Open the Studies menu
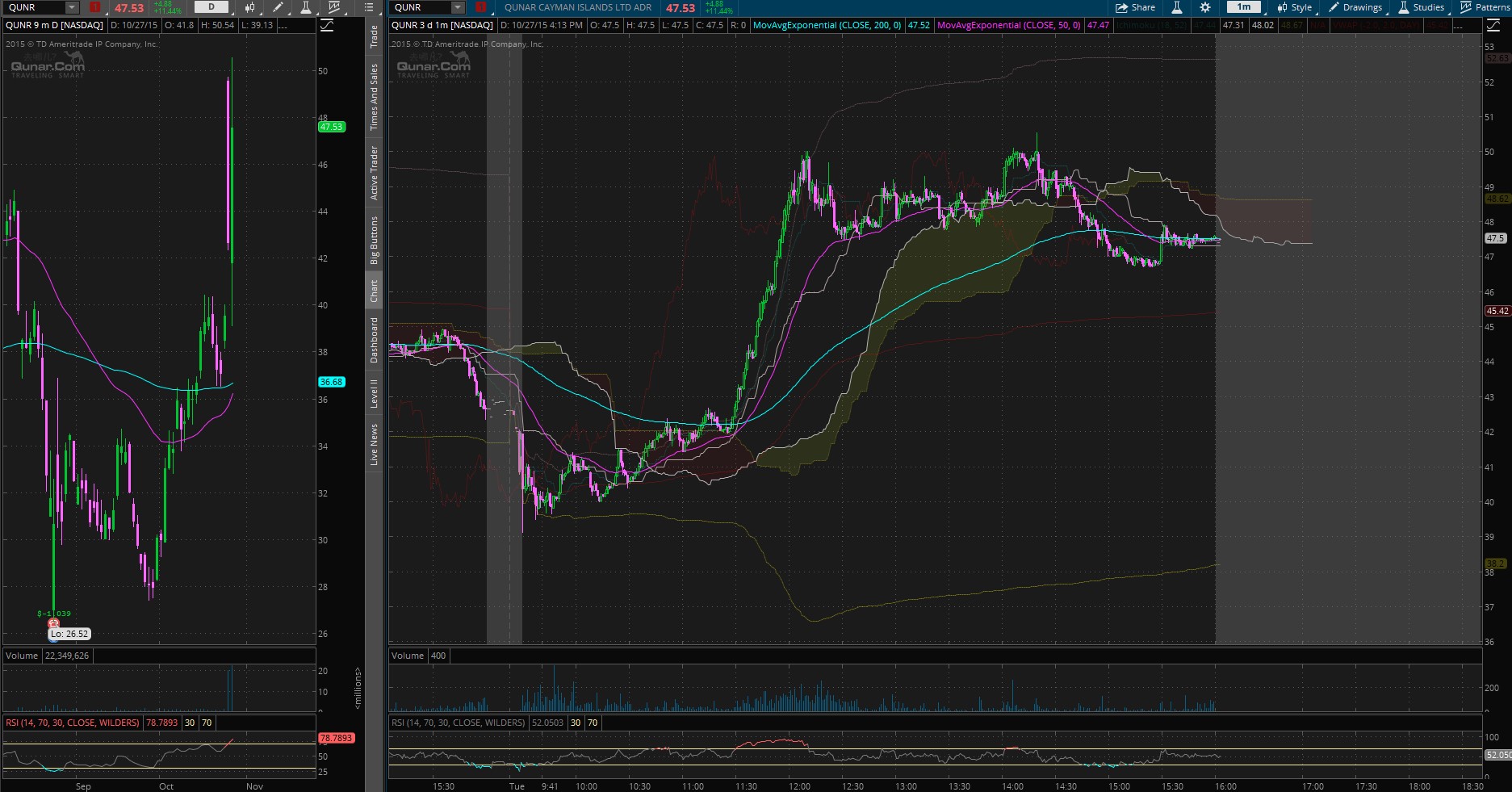Screen dimensions: 1512x792 click(1421, 7)
